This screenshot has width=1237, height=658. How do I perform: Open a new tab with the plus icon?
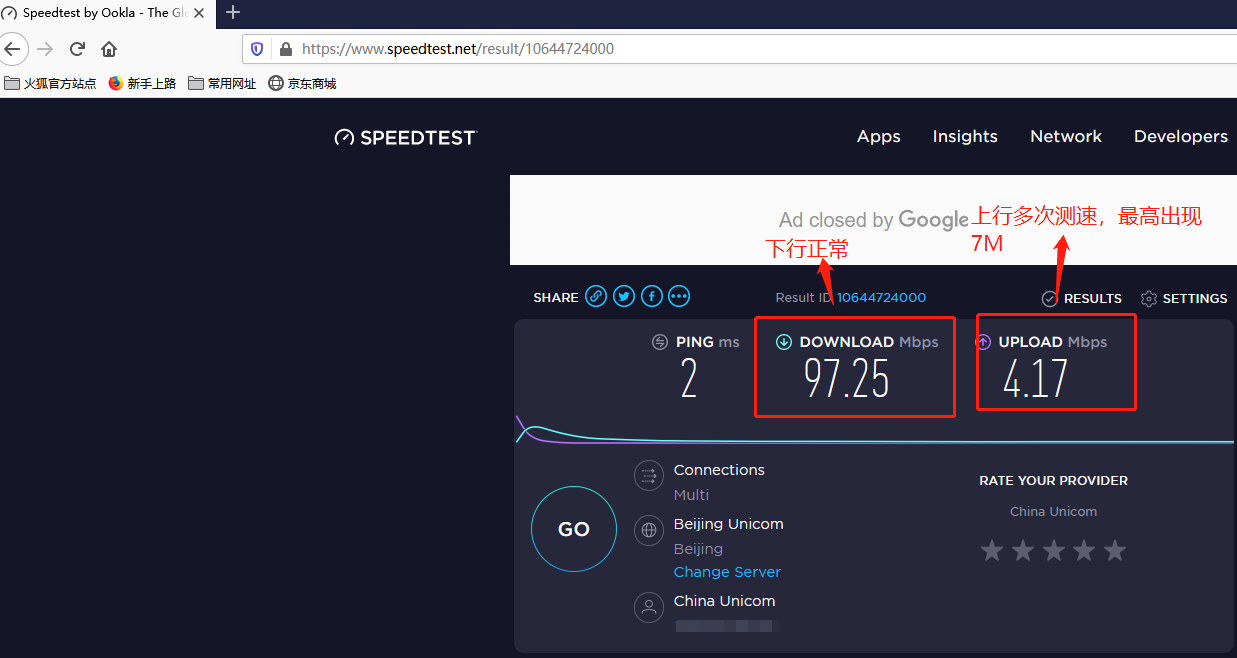pos(233,12)
